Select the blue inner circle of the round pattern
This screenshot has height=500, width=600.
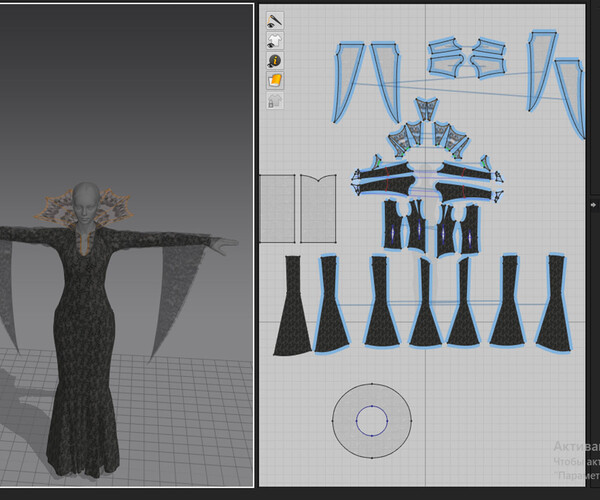coord(372,421)
